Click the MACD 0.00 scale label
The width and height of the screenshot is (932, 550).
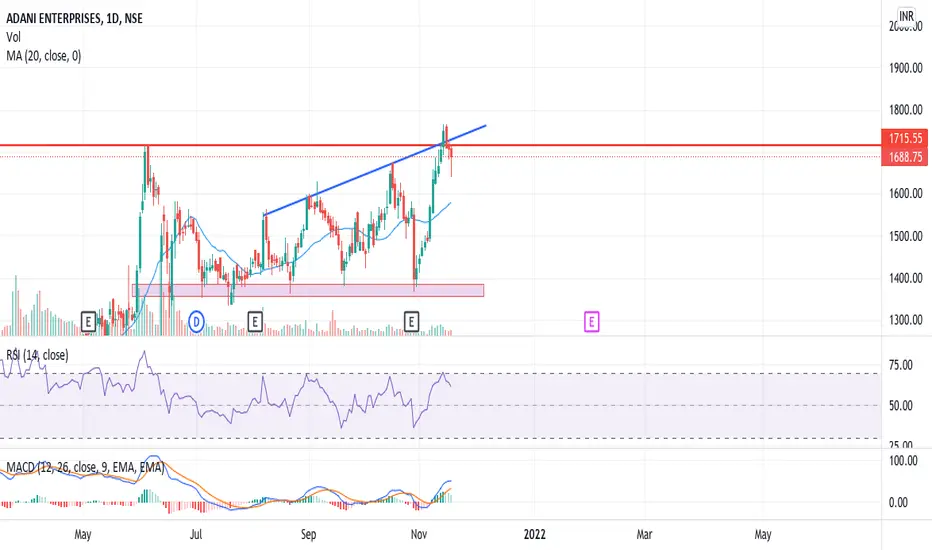click(x=898, y=503)
